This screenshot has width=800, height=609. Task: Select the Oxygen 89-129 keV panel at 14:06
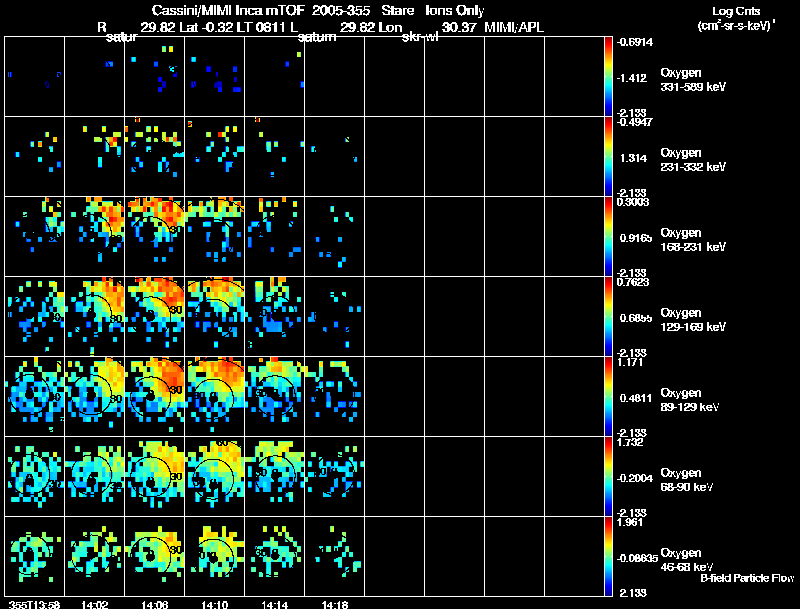click(x=155, y=397)
